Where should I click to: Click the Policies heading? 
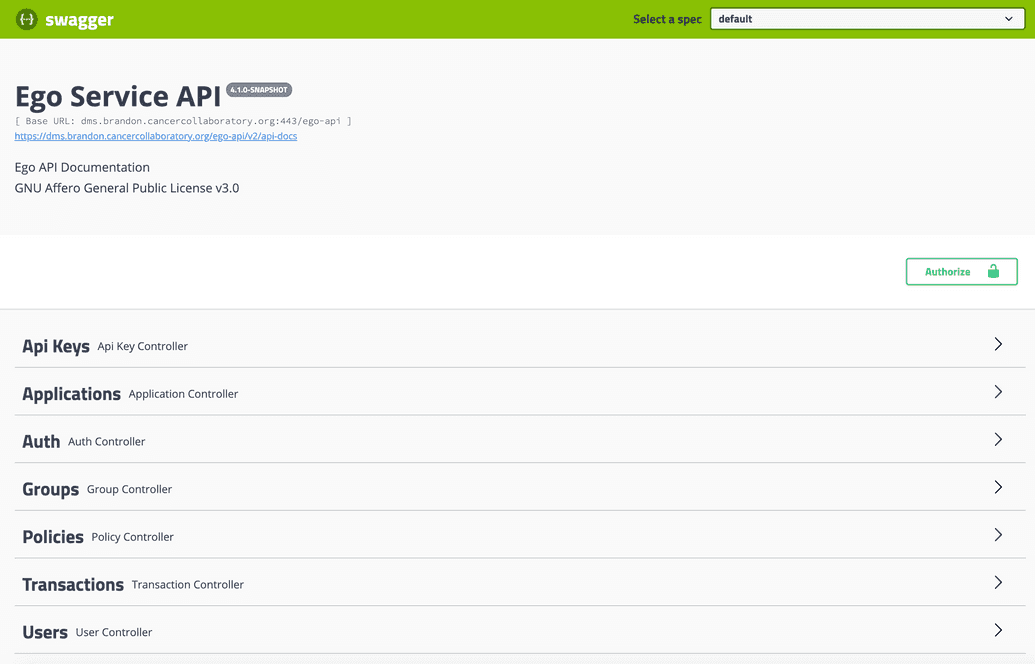(x=53, y=537)
